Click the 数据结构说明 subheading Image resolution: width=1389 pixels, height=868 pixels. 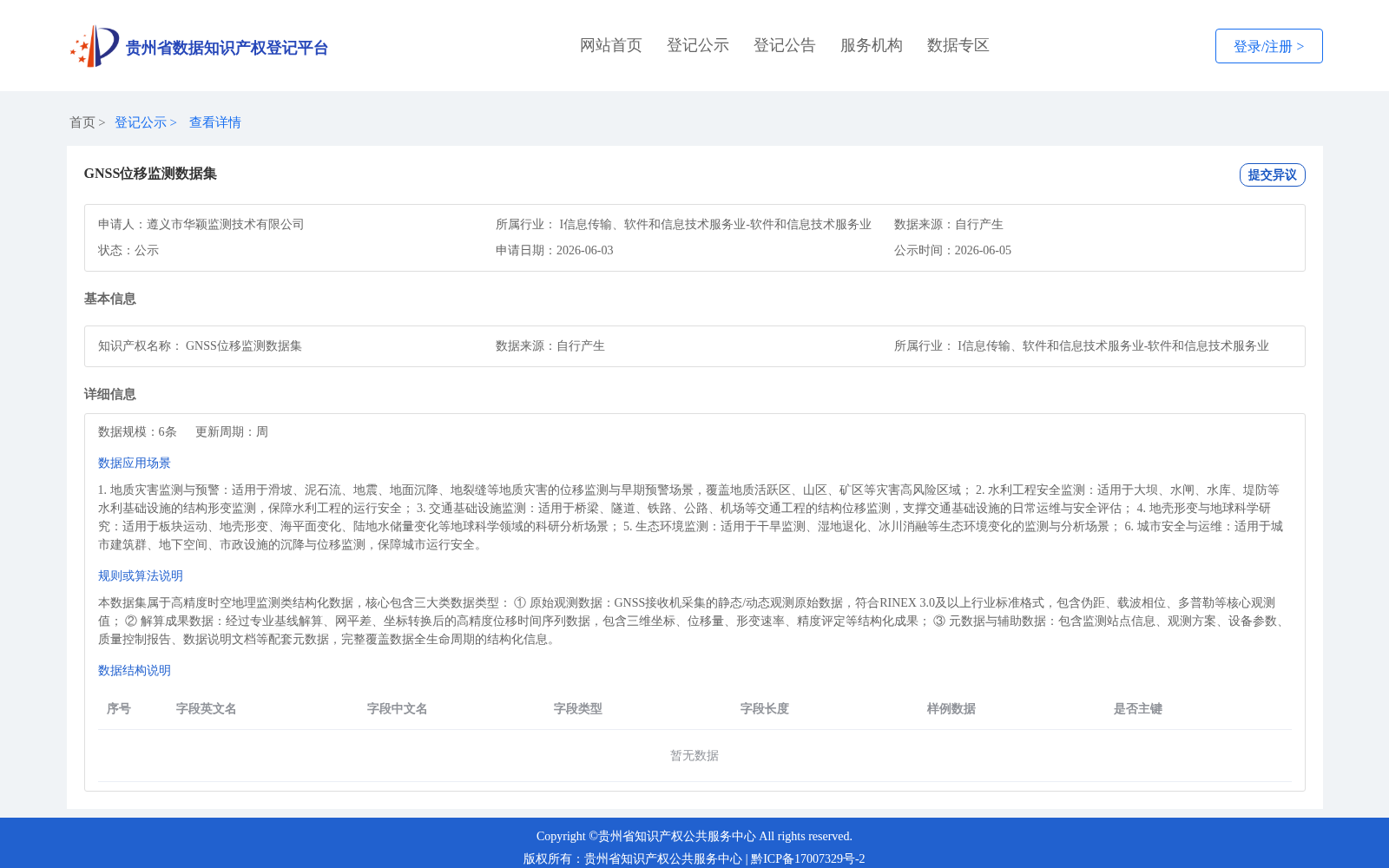[135, 670]
